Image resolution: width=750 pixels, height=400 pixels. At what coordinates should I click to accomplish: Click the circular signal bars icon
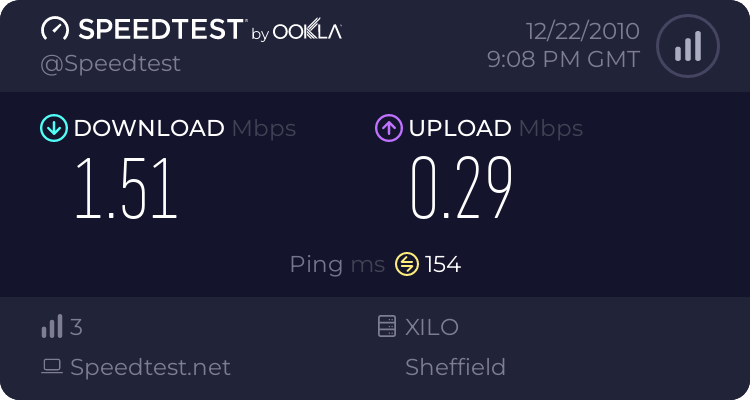tap(687, 46)
